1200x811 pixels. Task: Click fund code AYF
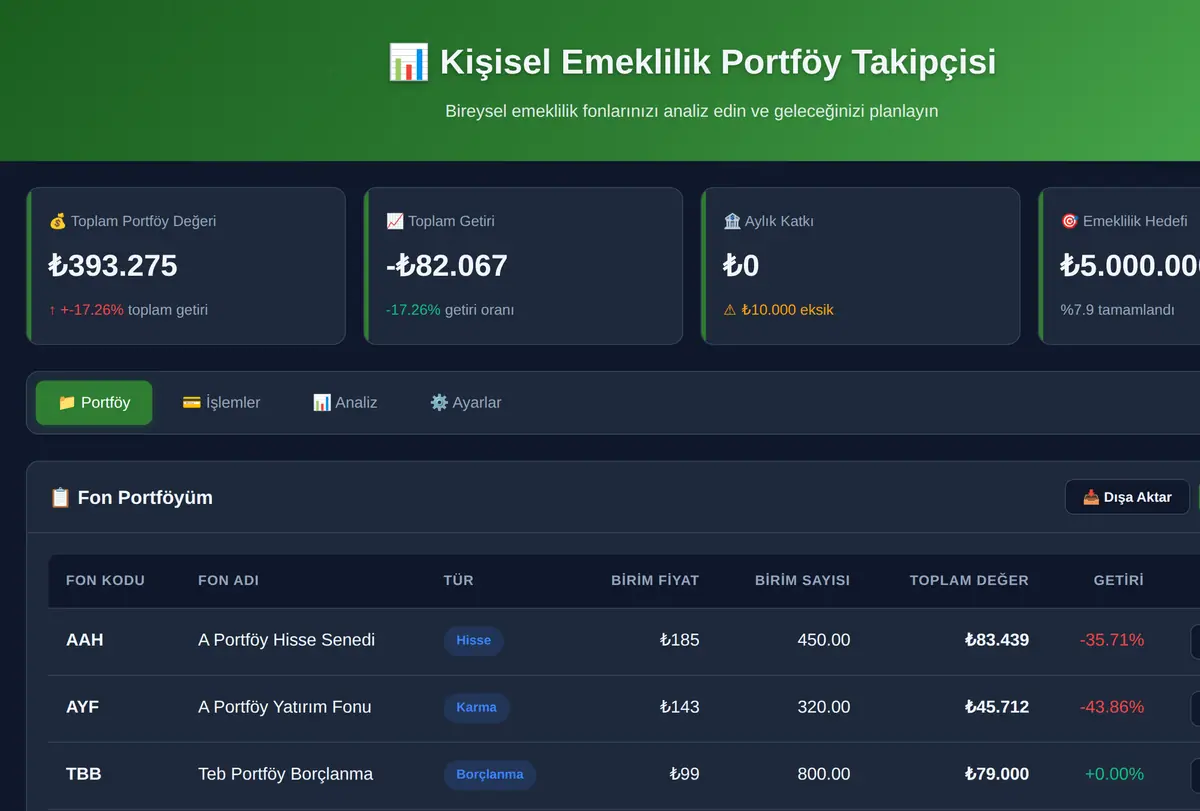(x=83, y=707)
